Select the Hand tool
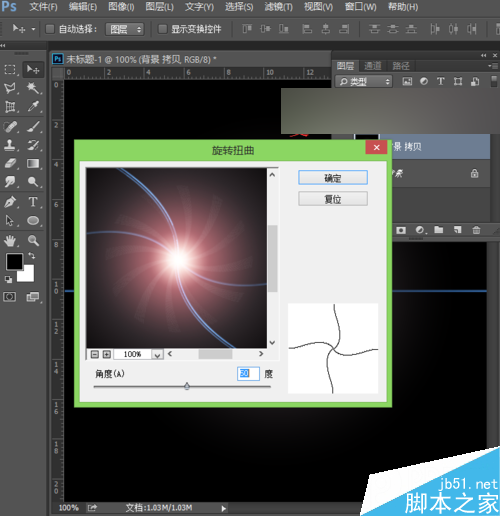Viewport: 500px width, 516px height. click(10, 240)
